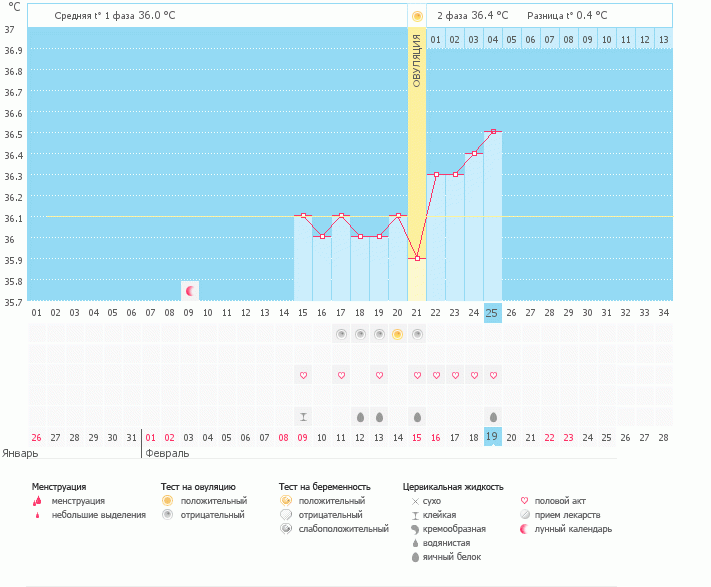Image resolution: width=711 pixels, height=587 pixels.
Task: Click the 'Январь' month label
Action: point(20,453)
